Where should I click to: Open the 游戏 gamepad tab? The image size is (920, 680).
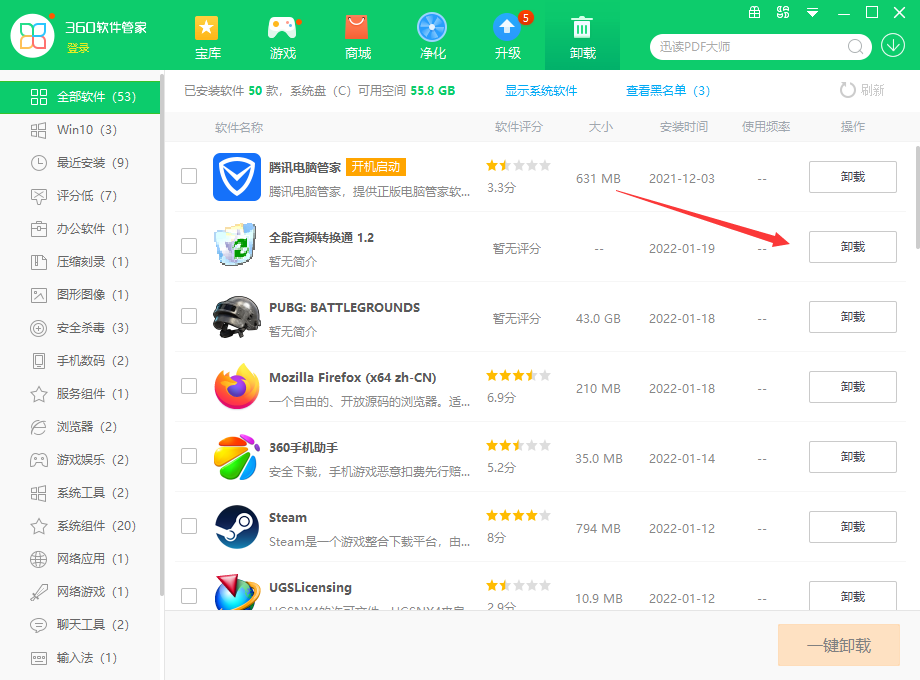282,38
